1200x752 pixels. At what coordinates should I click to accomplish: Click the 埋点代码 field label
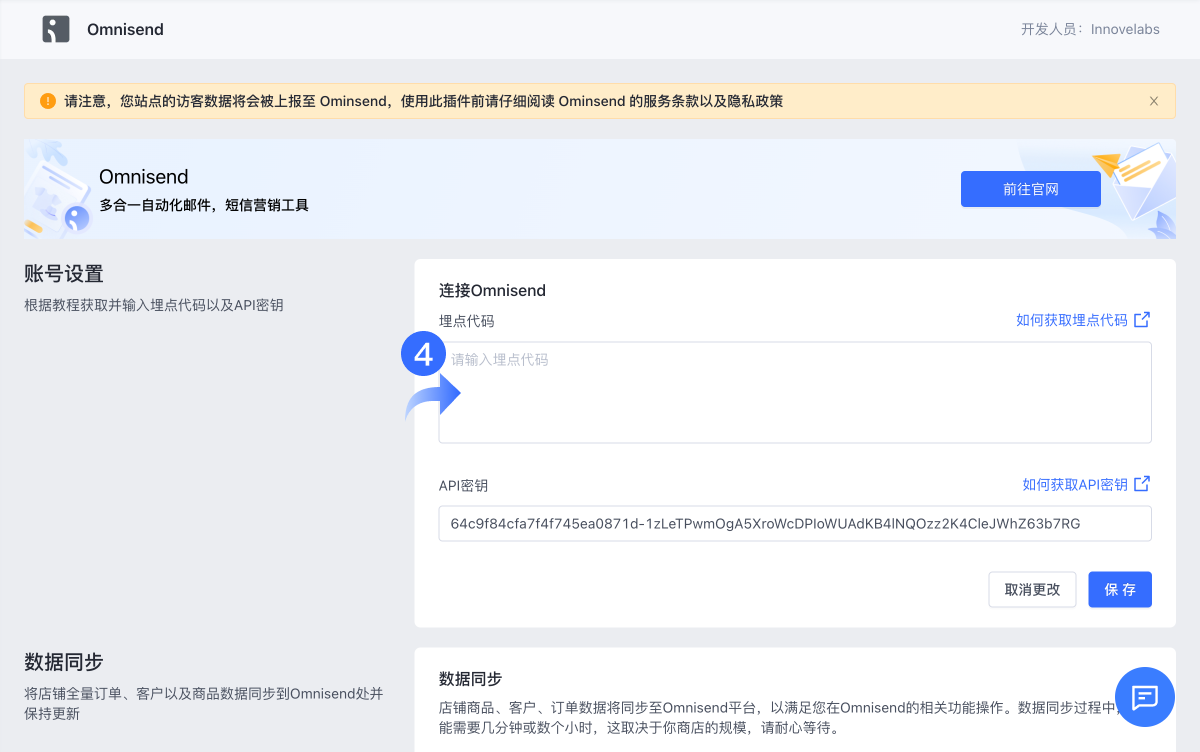point(467,321)
